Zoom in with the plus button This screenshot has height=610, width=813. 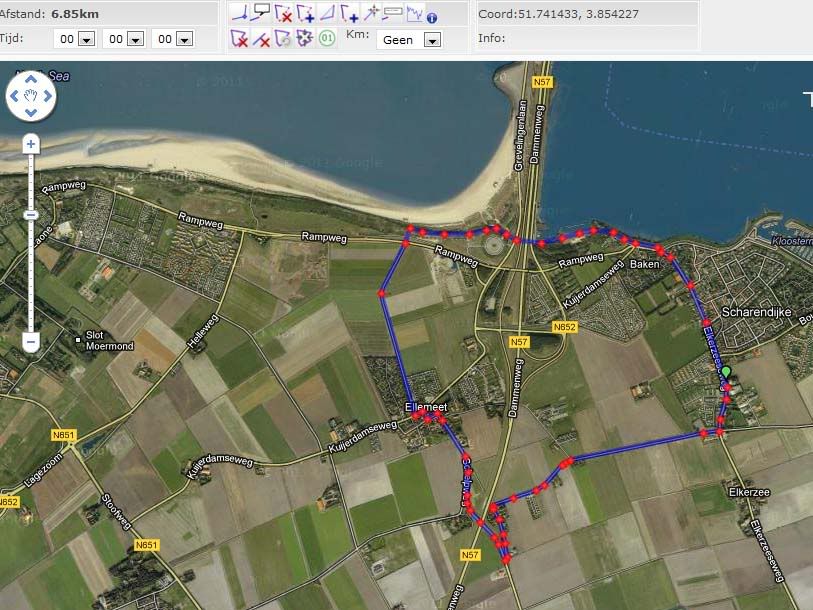tap(31, 144)
